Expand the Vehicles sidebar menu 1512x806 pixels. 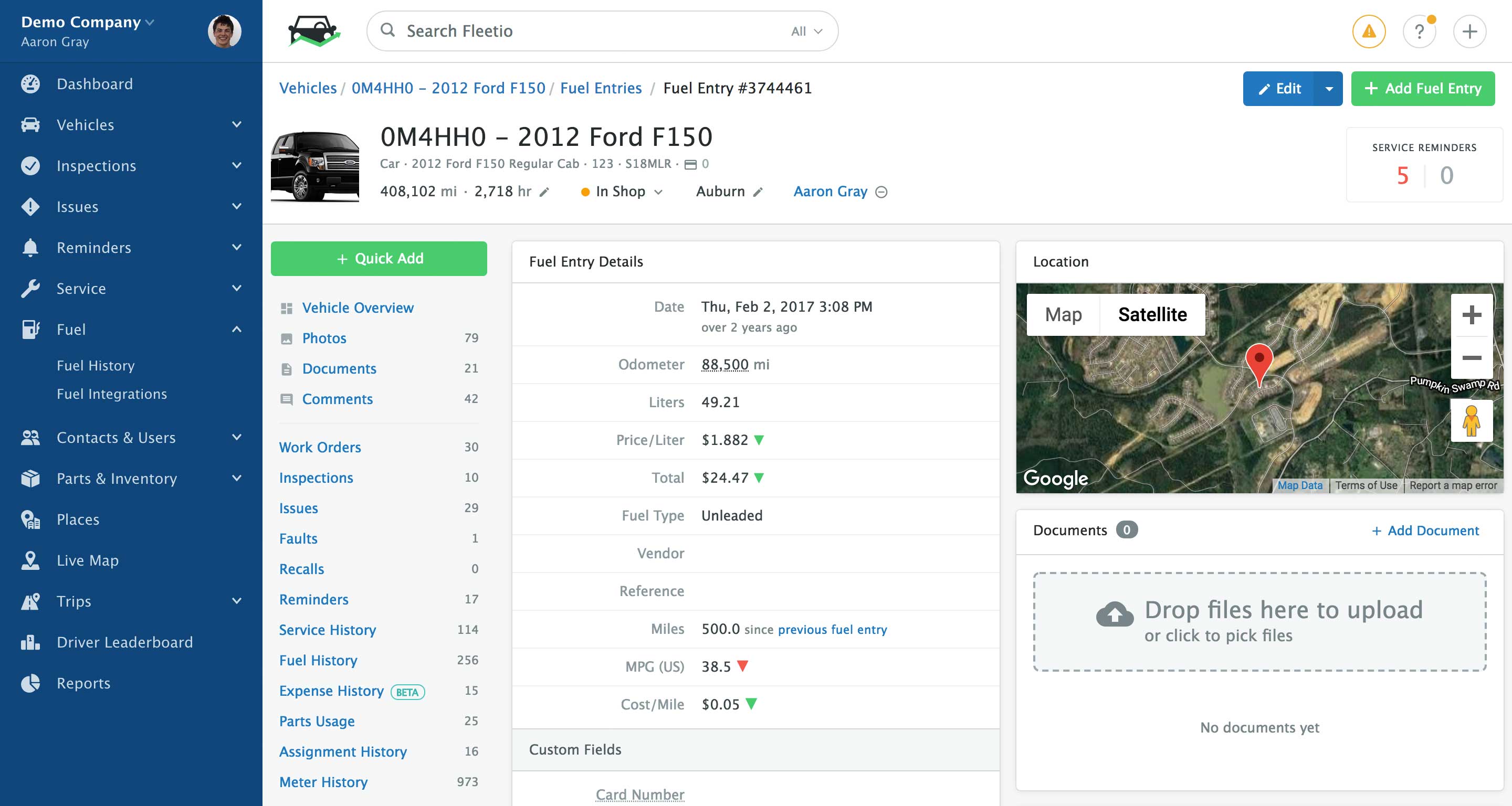point(237,124)
